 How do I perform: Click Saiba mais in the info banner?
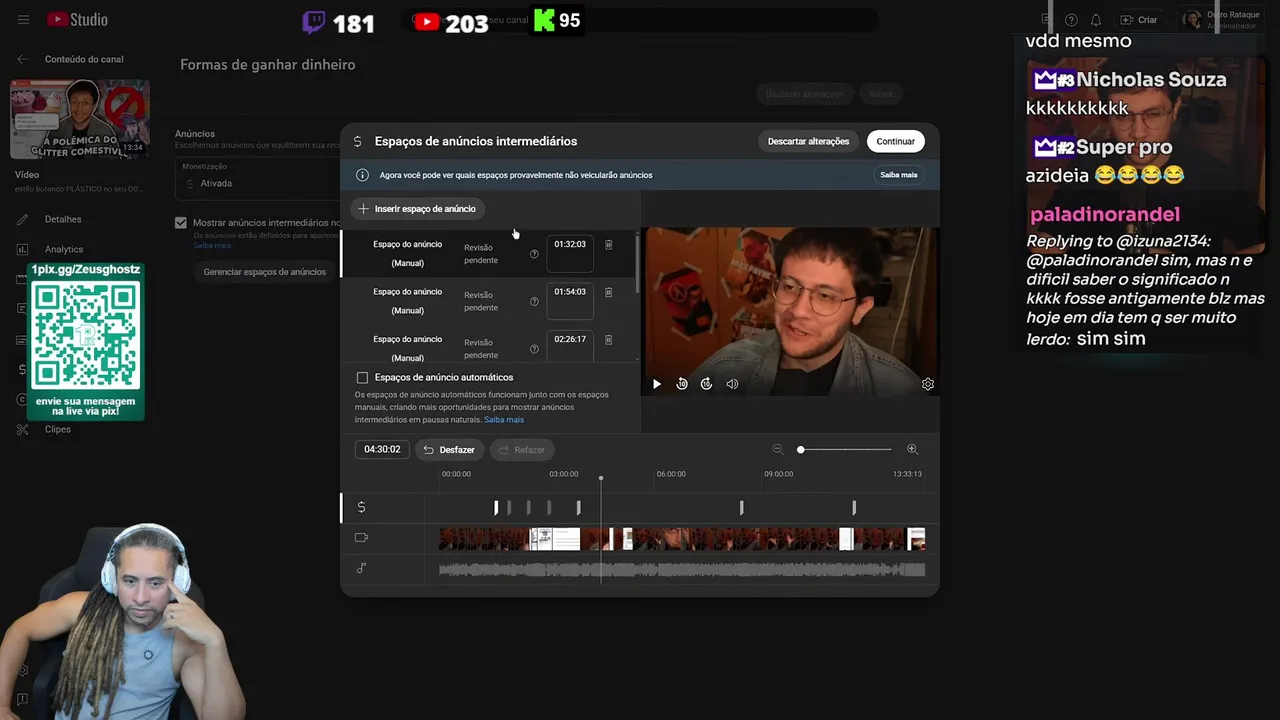pyautogui.click(x=899, y=175)
